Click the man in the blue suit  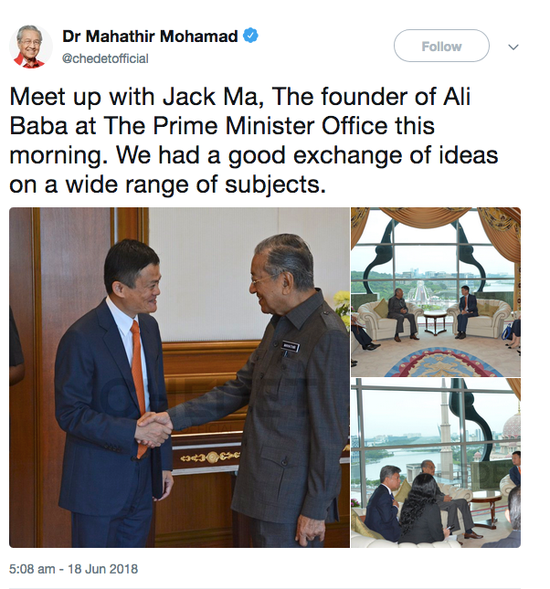click(113, 391)
